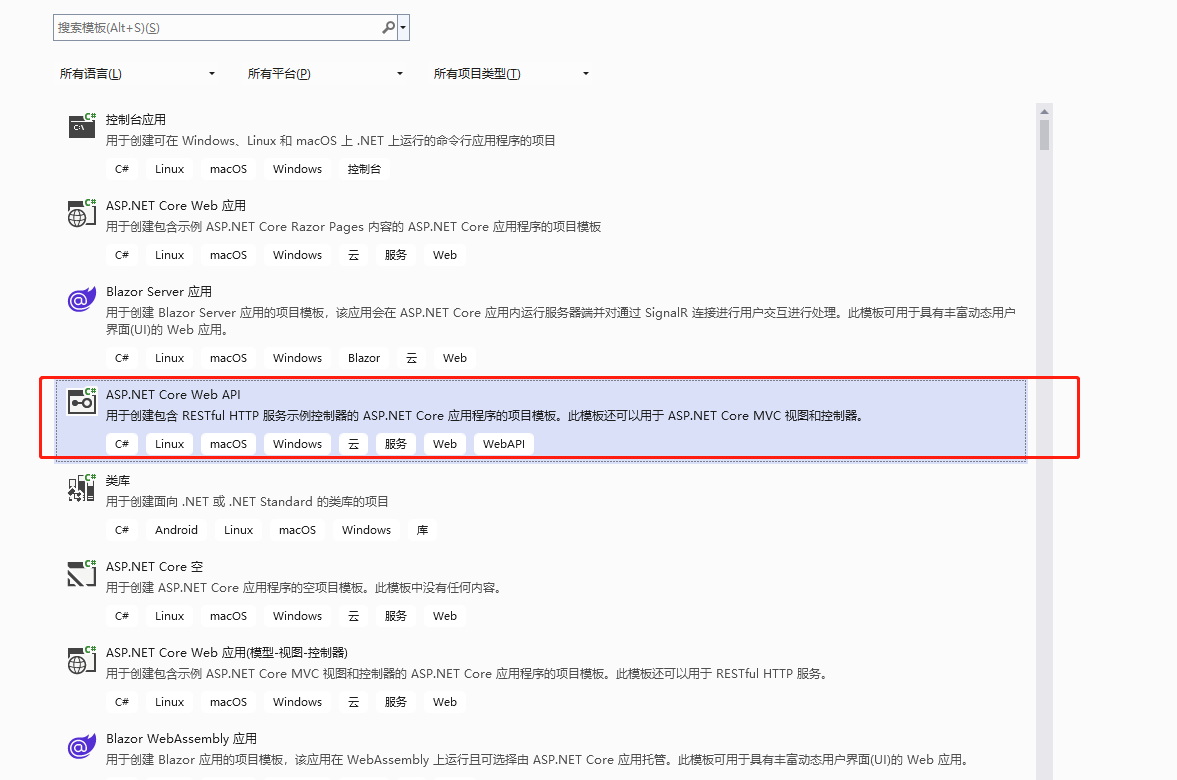The image size is (1177, 780).
Task: Click the Blazor tag under Blazor Server 应用
Action: (363, 357)
